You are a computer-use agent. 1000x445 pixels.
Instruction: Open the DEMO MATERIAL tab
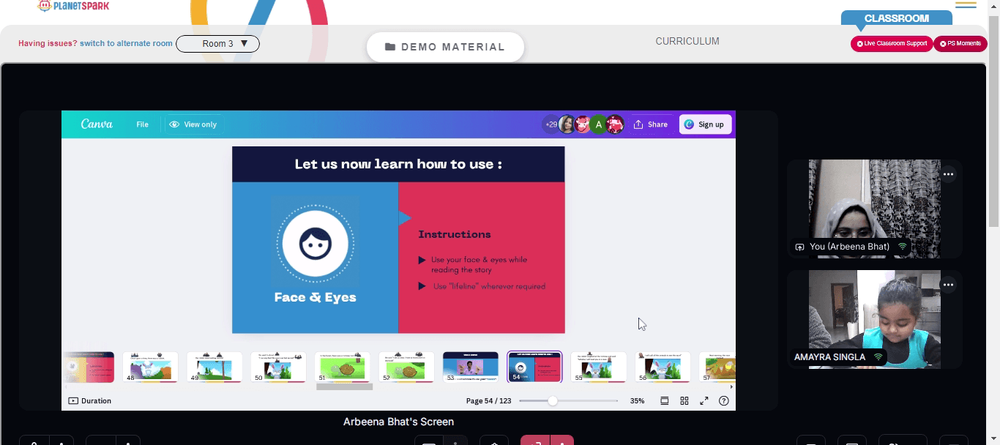tap(445, 47)
